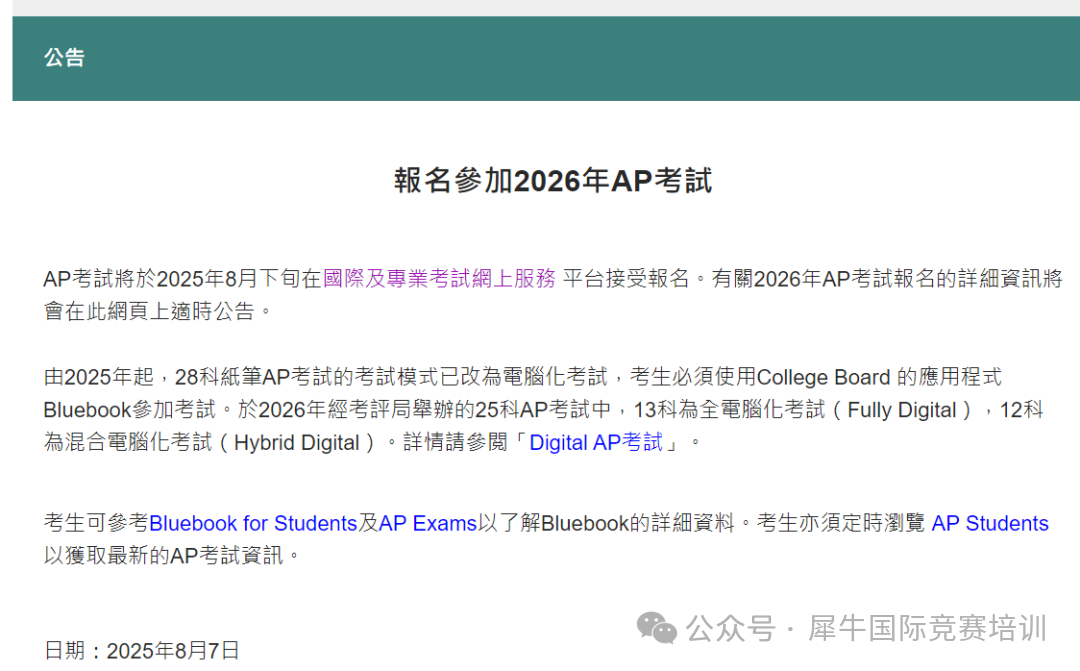
Task: Select the 公告 header label
Action: tap(64, 58)
